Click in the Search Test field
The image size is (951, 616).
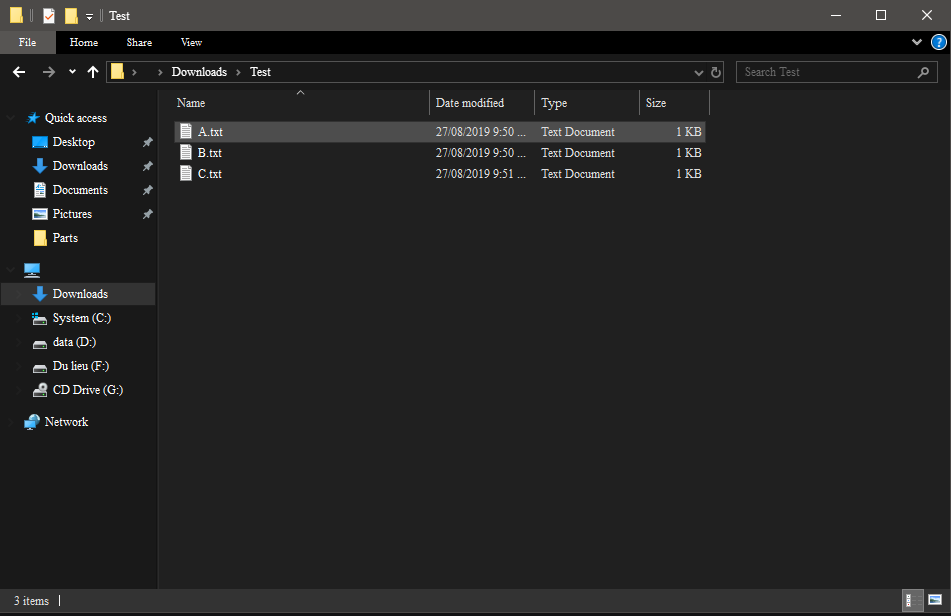click(x=825, y=72)
